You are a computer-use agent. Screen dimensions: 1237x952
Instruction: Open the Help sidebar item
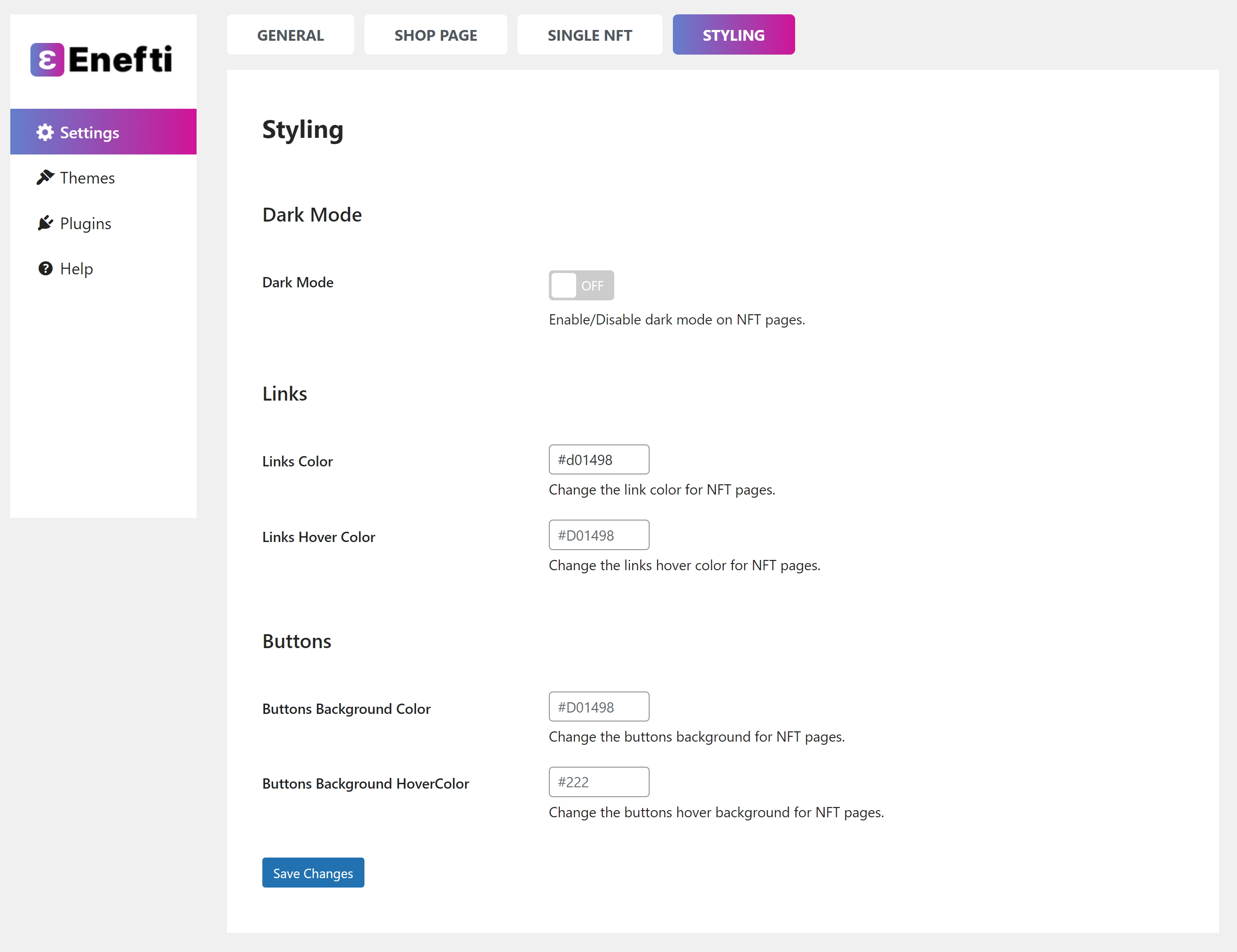77,269
